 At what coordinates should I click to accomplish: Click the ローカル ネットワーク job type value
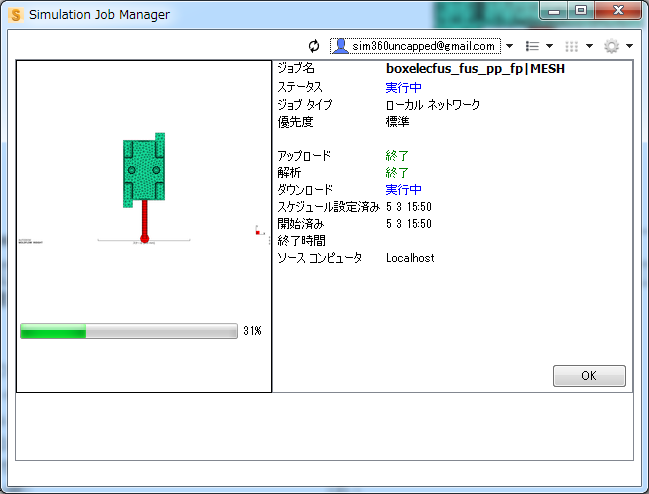(433, 105)
